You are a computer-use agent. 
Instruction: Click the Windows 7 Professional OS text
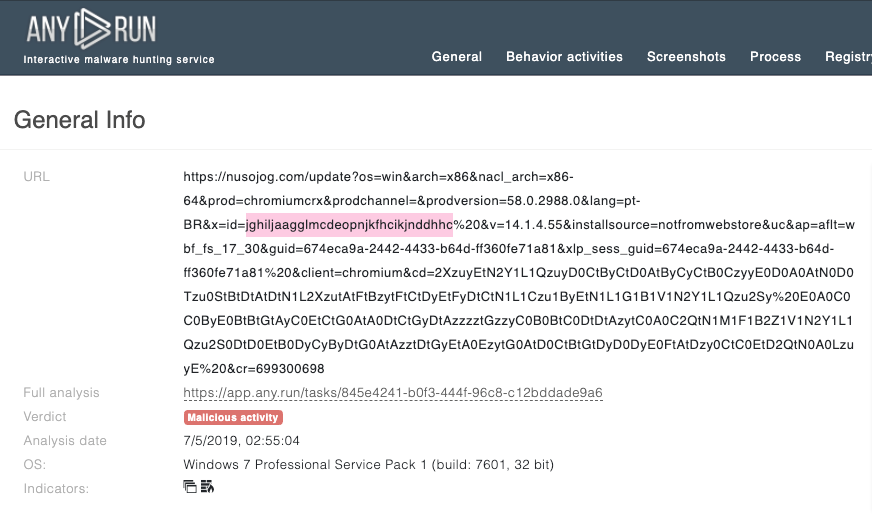point(368,465)
